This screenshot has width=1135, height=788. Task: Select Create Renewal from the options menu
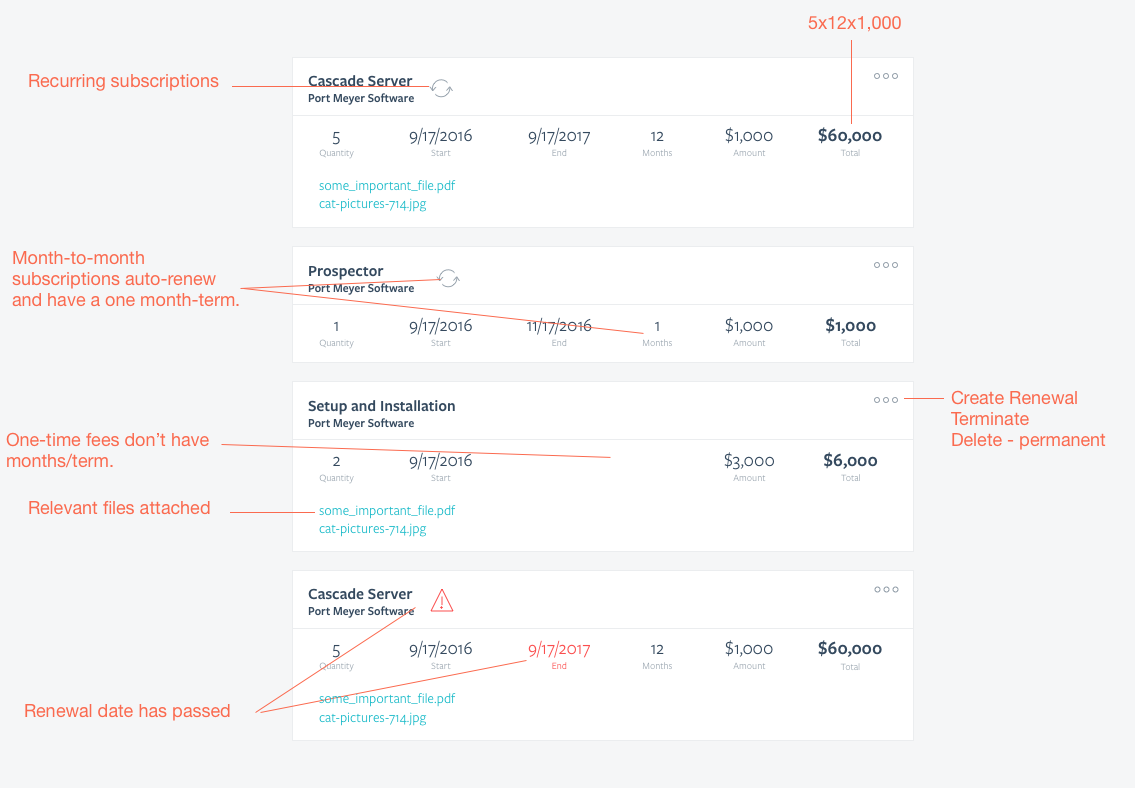tap(1013, 398)
